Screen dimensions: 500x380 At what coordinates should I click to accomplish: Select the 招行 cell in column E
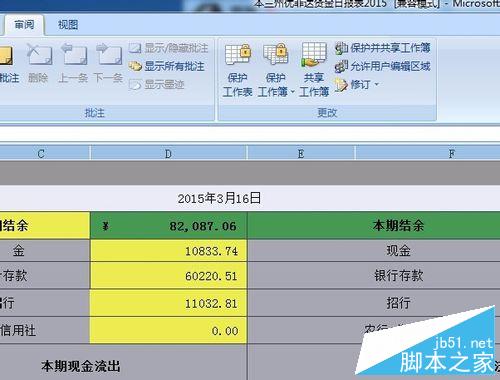(x=374, y=303)
